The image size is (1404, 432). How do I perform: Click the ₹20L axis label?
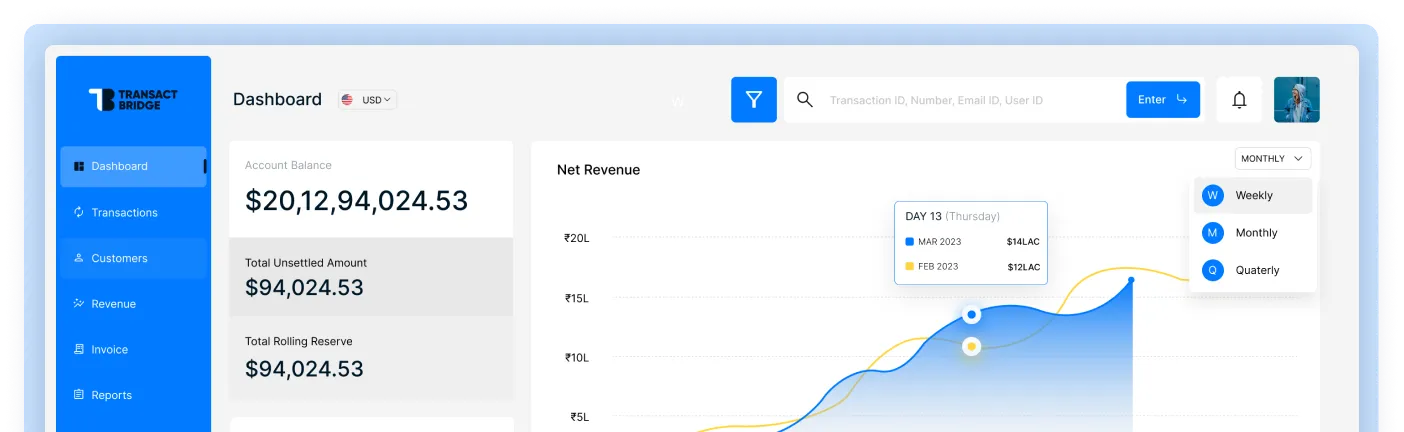pos(577,238)
